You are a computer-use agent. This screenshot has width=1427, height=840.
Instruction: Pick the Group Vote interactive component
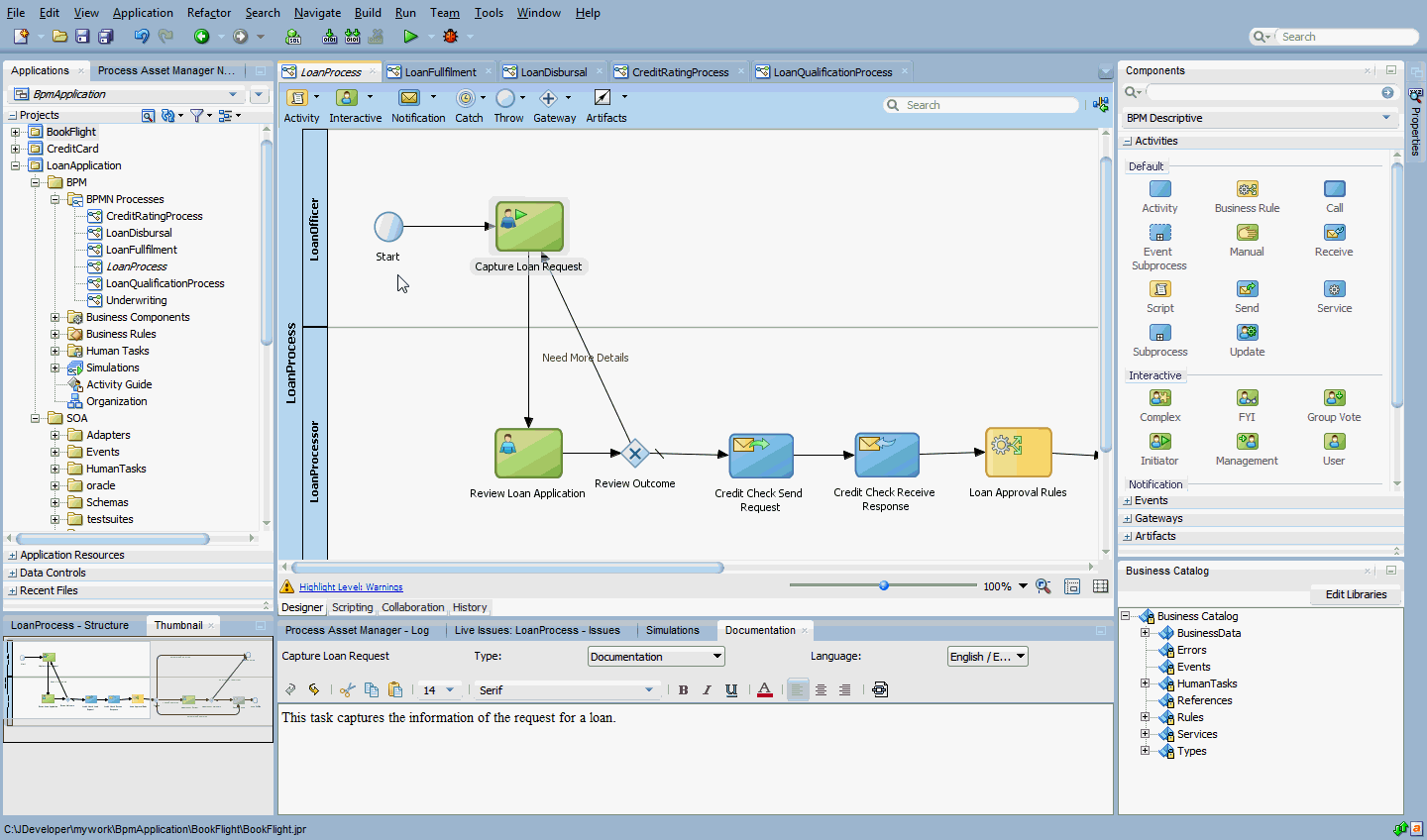coord(1334,398)
